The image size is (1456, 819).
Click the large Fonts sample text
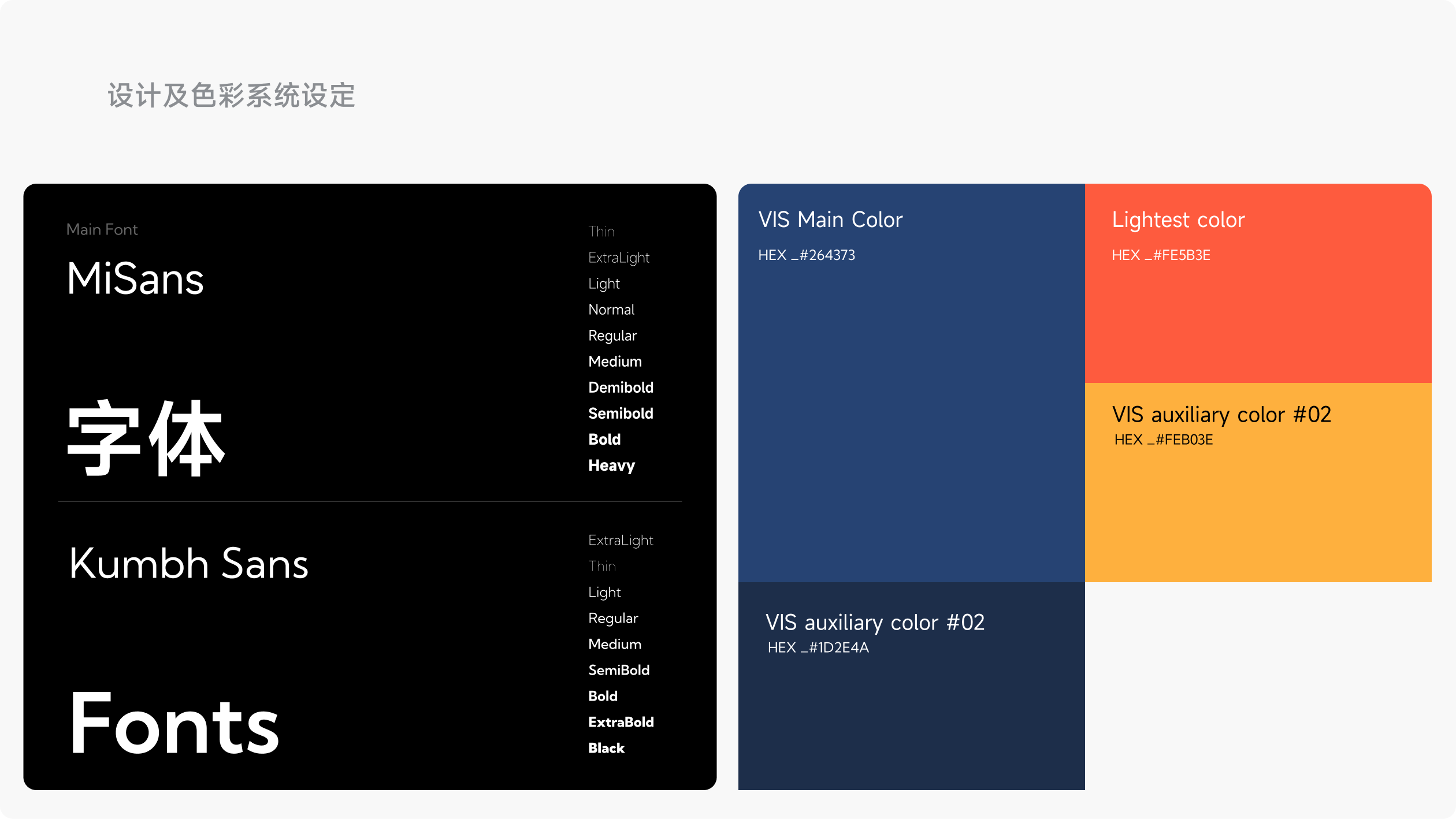point(174,724)
